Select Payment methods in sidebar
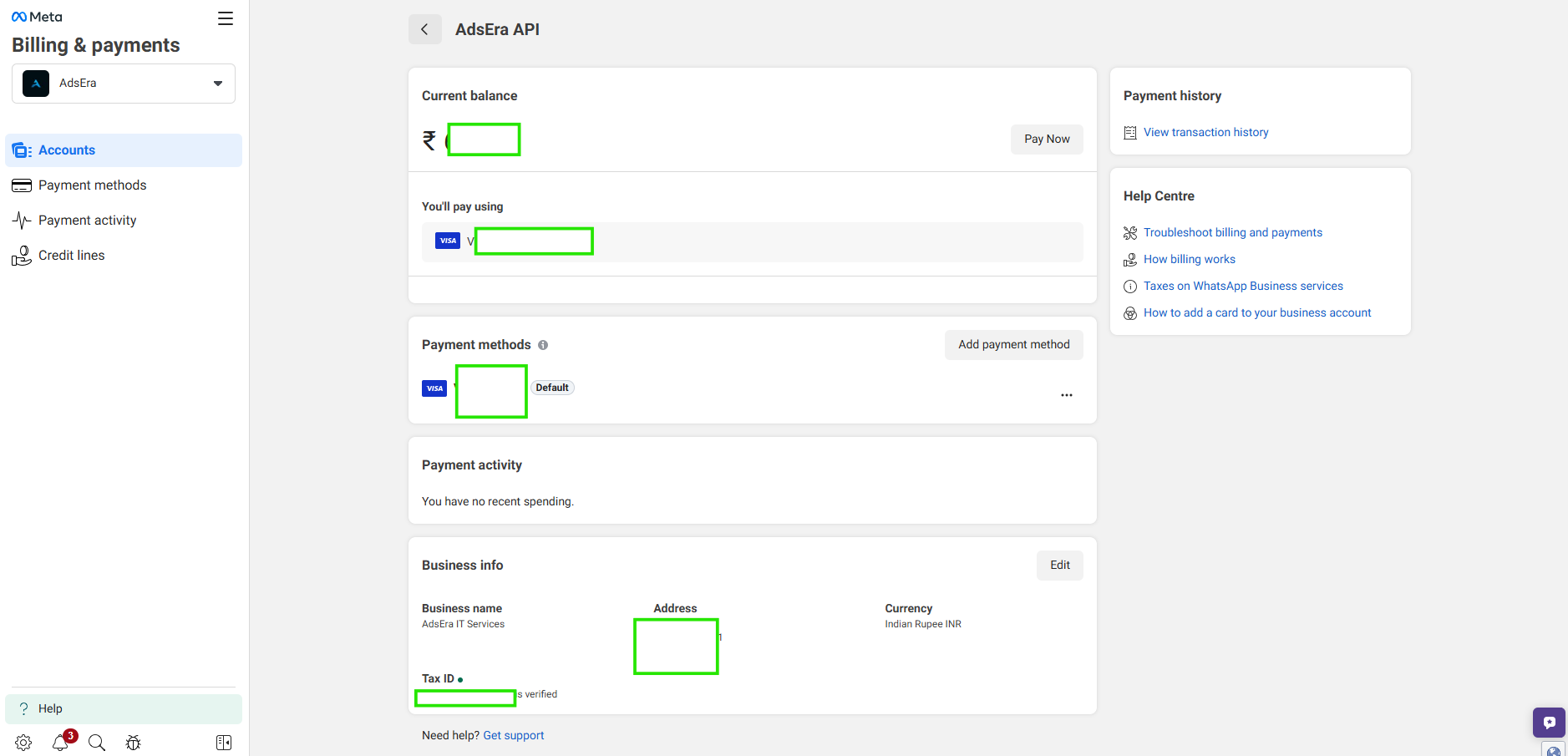Viewport: 1568px width, 756px height. pyautogui.click(x=92, y=185)
